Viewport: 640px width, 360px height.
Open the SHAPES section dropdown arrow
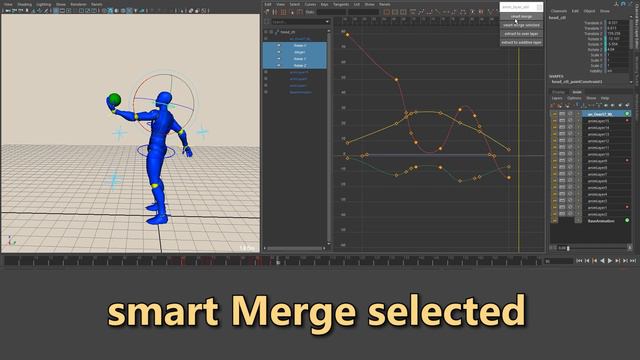[x=631, y=82]
